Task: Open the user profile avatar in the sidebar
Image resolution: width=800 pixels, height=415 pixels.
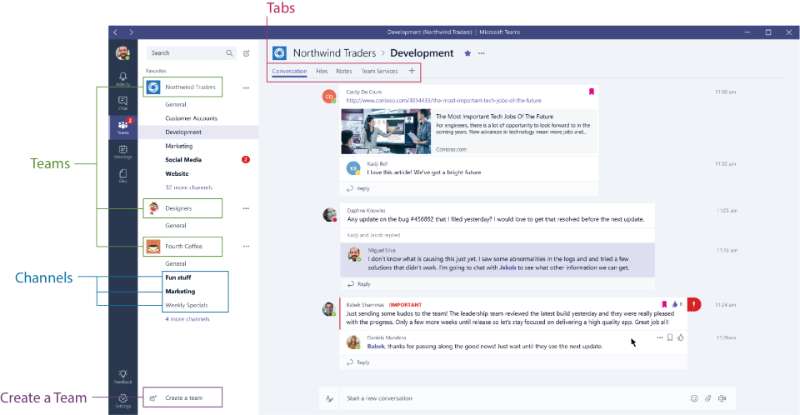Action: click(x=122, y=53)
